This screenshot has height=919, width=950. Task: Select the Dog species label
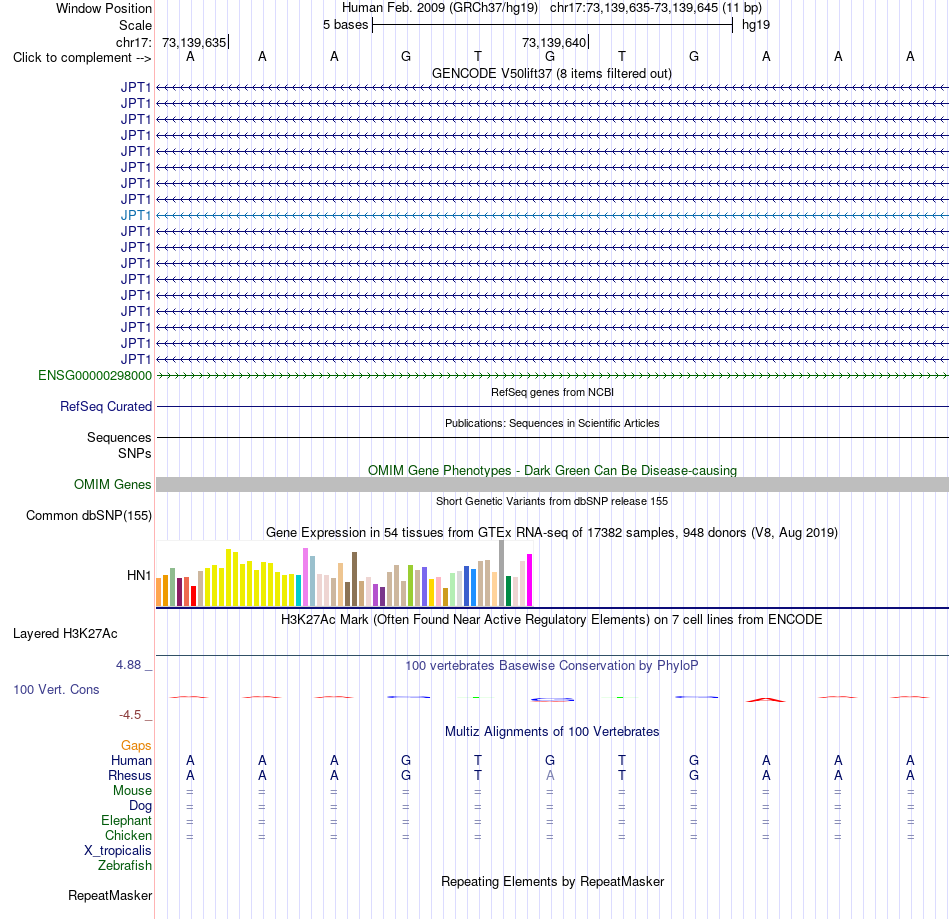tap(141, 806)
